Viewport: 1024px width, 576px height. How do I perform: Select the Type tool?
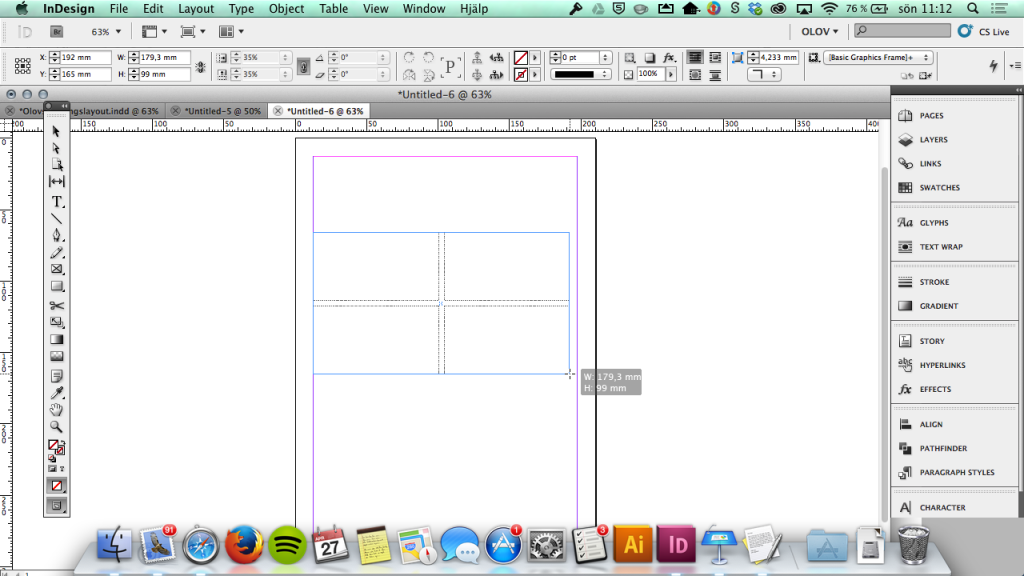point(57,202)
